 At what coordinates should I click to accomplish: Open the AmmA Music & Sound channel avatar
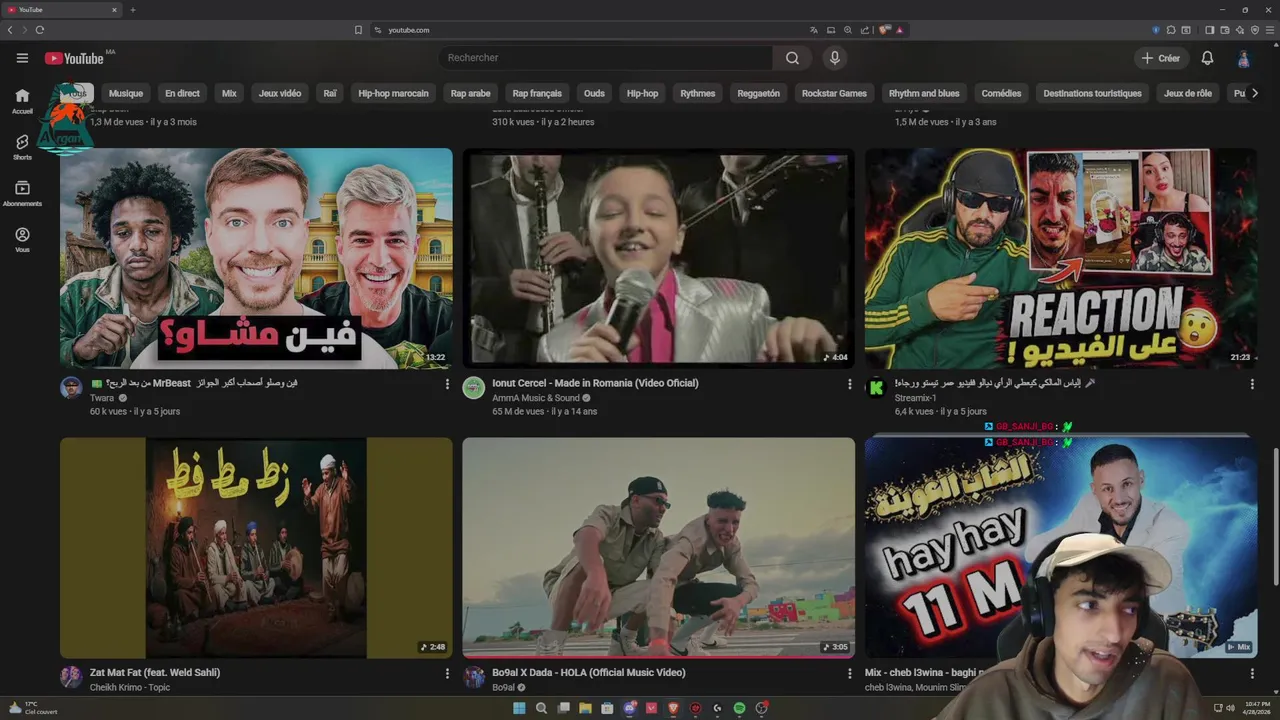473,388
